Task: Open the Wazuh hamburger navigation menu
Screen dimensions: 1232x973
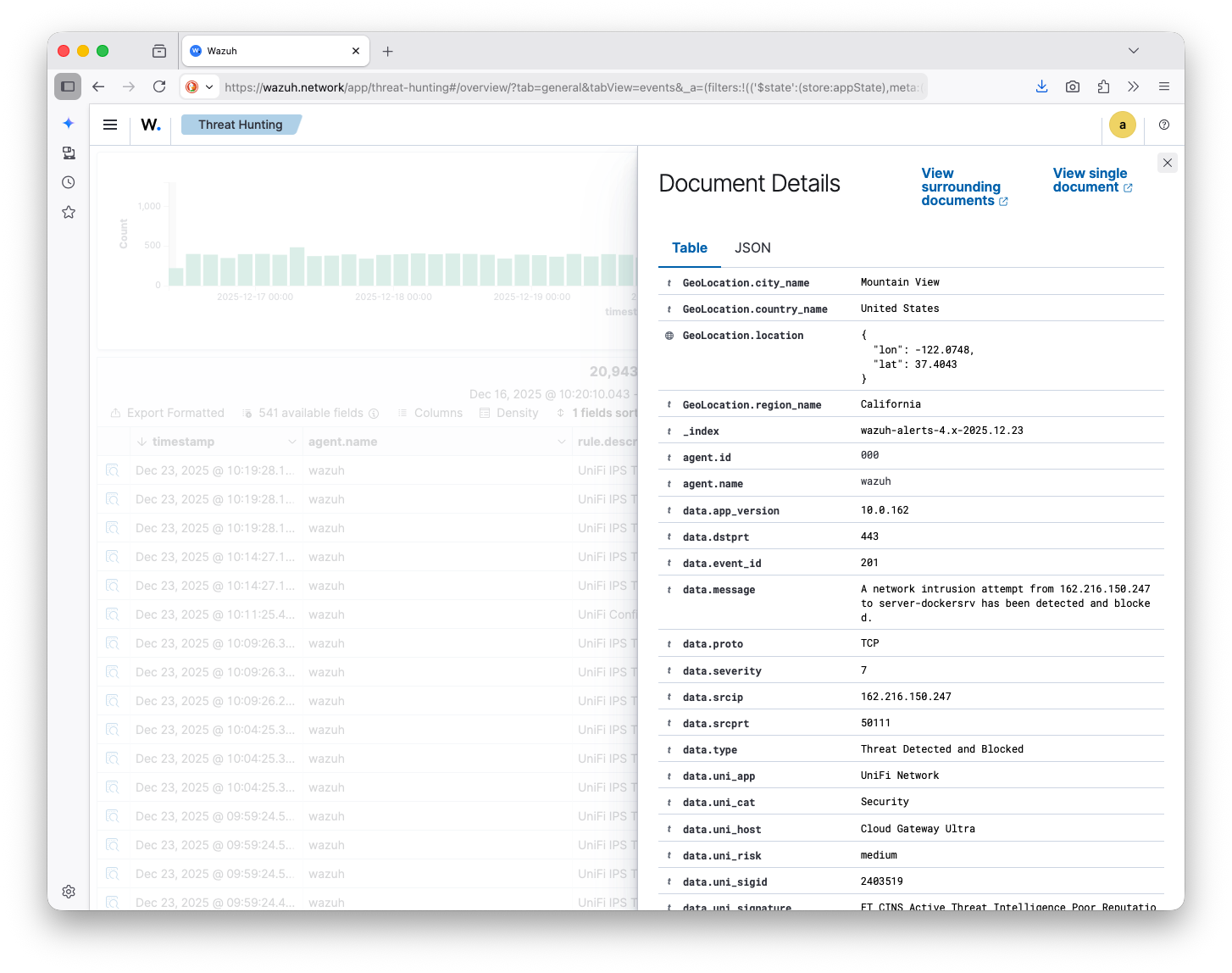Action: click(110, 125)
